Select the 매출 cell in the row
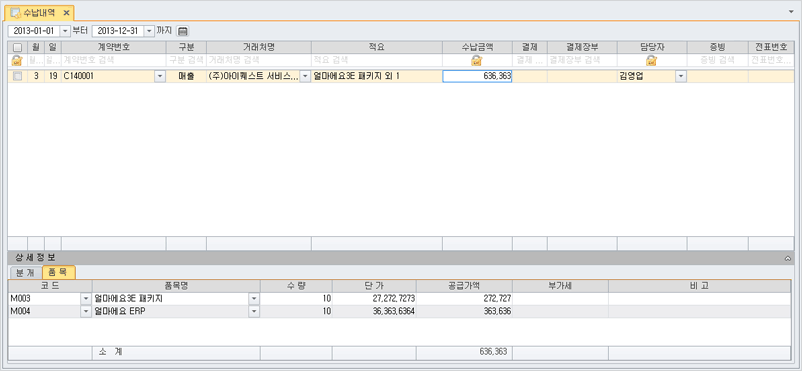This screenshot has height=371, width=802. (x=186, y=76)
